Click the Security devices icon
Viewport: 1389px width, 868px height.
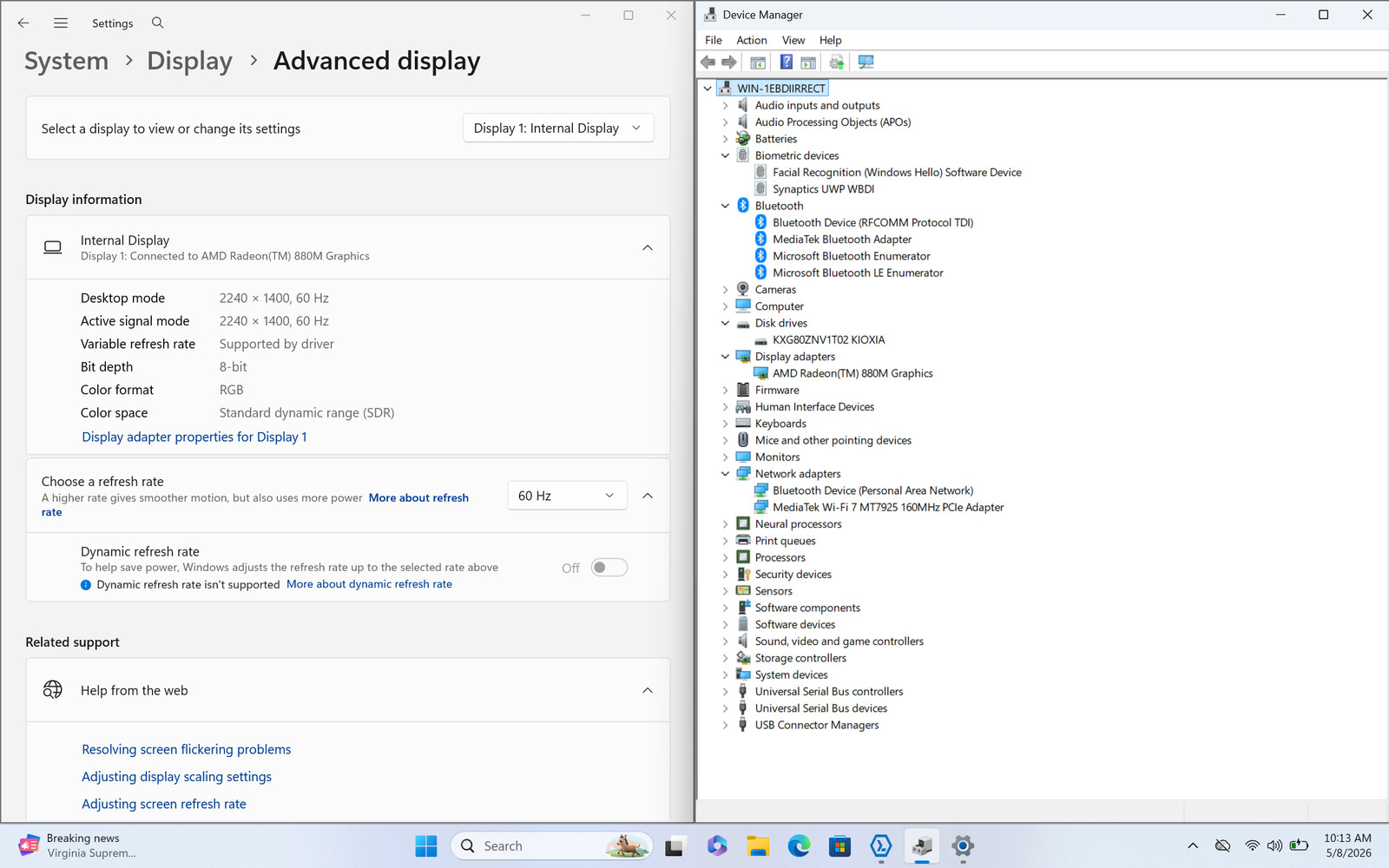[743, 575]
